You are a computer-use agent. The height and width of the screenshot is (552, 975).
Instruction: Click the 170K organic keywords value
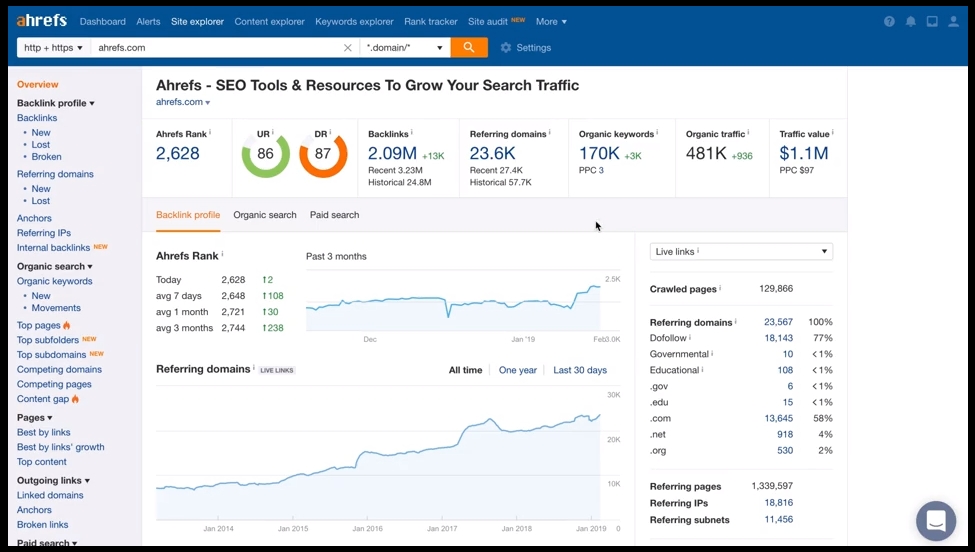[599, 153]
